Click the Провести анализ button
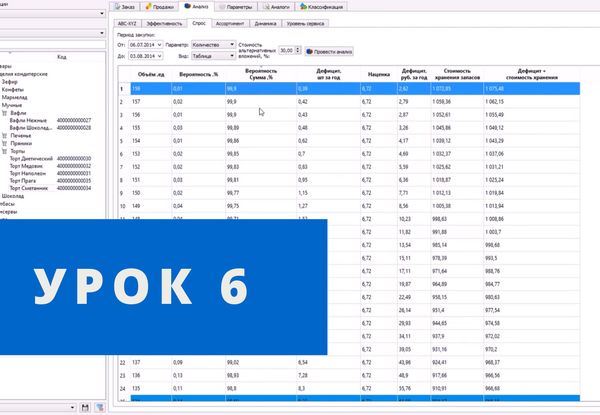The width and height of the screenshot is (600, 415). tap(329, 52)
